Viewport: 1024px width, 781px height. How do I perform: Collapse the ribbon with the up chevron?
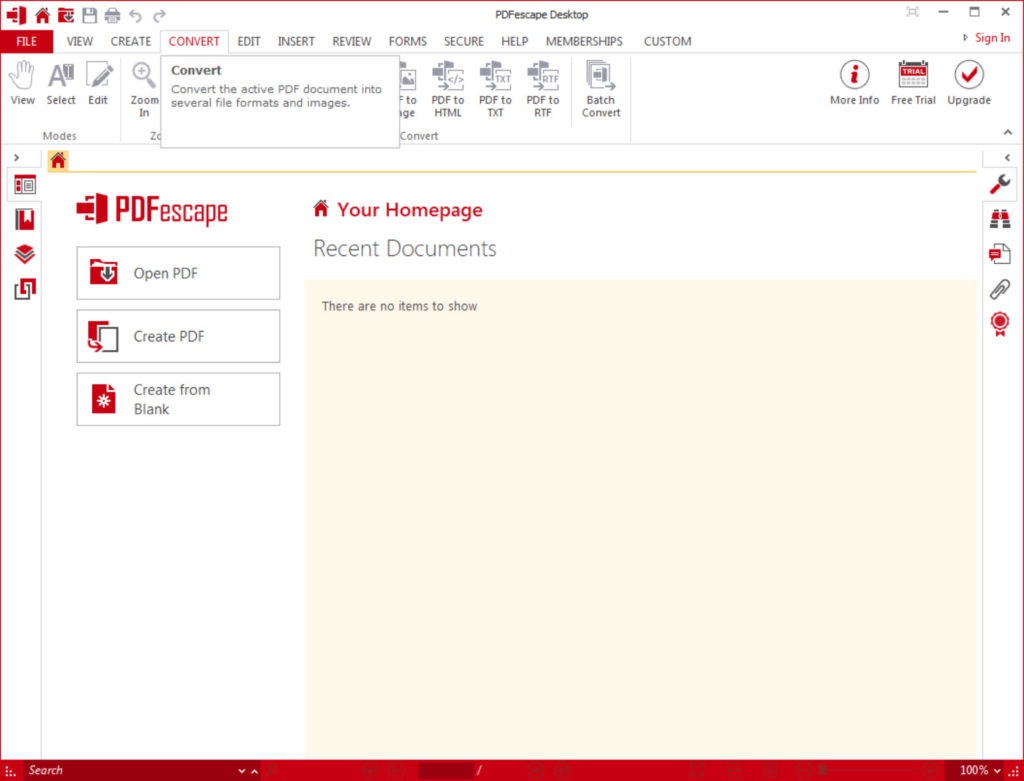(x=1008, y=133)
